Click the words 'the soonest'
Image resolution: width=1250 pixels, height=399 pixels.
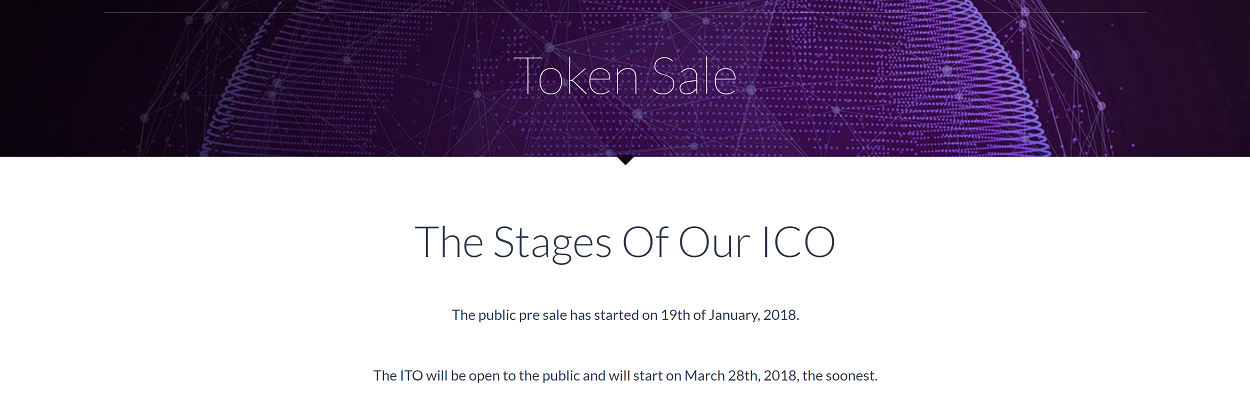point(840,376)
